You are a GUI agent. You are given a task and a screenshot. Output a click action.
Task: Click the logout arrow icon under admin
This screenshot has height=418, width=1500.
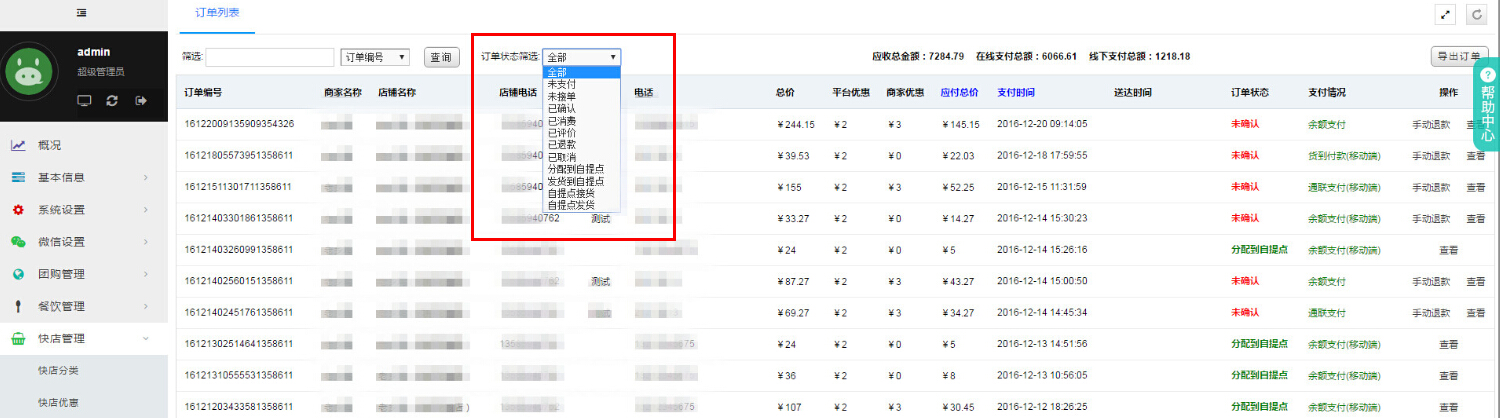(x=141, y=100)
